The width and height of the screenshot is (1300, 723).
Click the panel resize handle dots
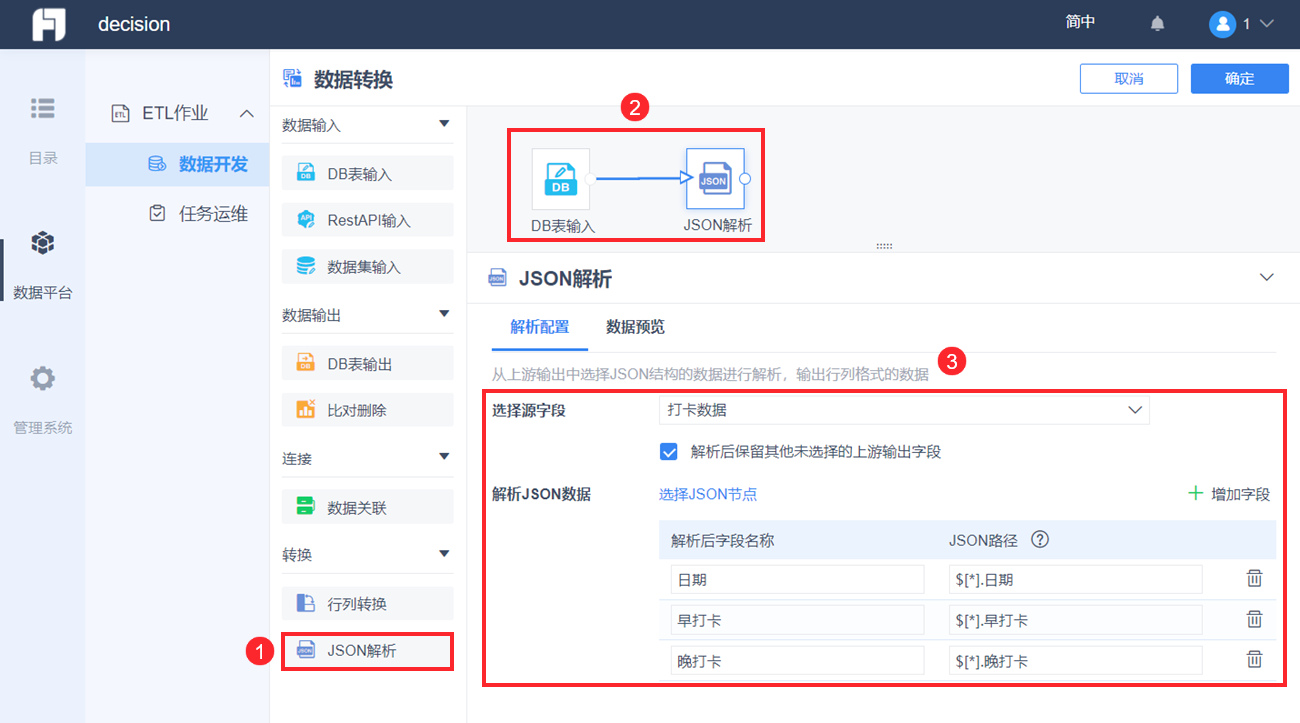(884, 246)
